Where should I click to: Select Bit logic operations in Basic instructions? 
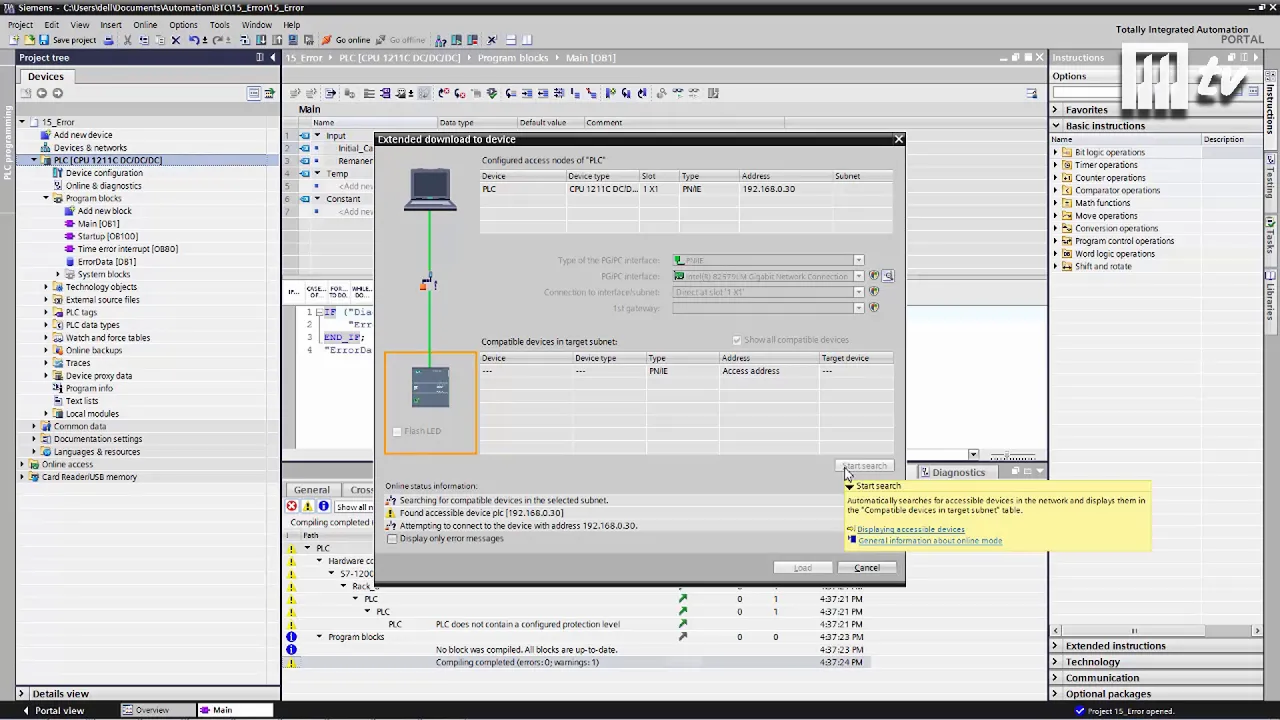tap(1110, 152)
